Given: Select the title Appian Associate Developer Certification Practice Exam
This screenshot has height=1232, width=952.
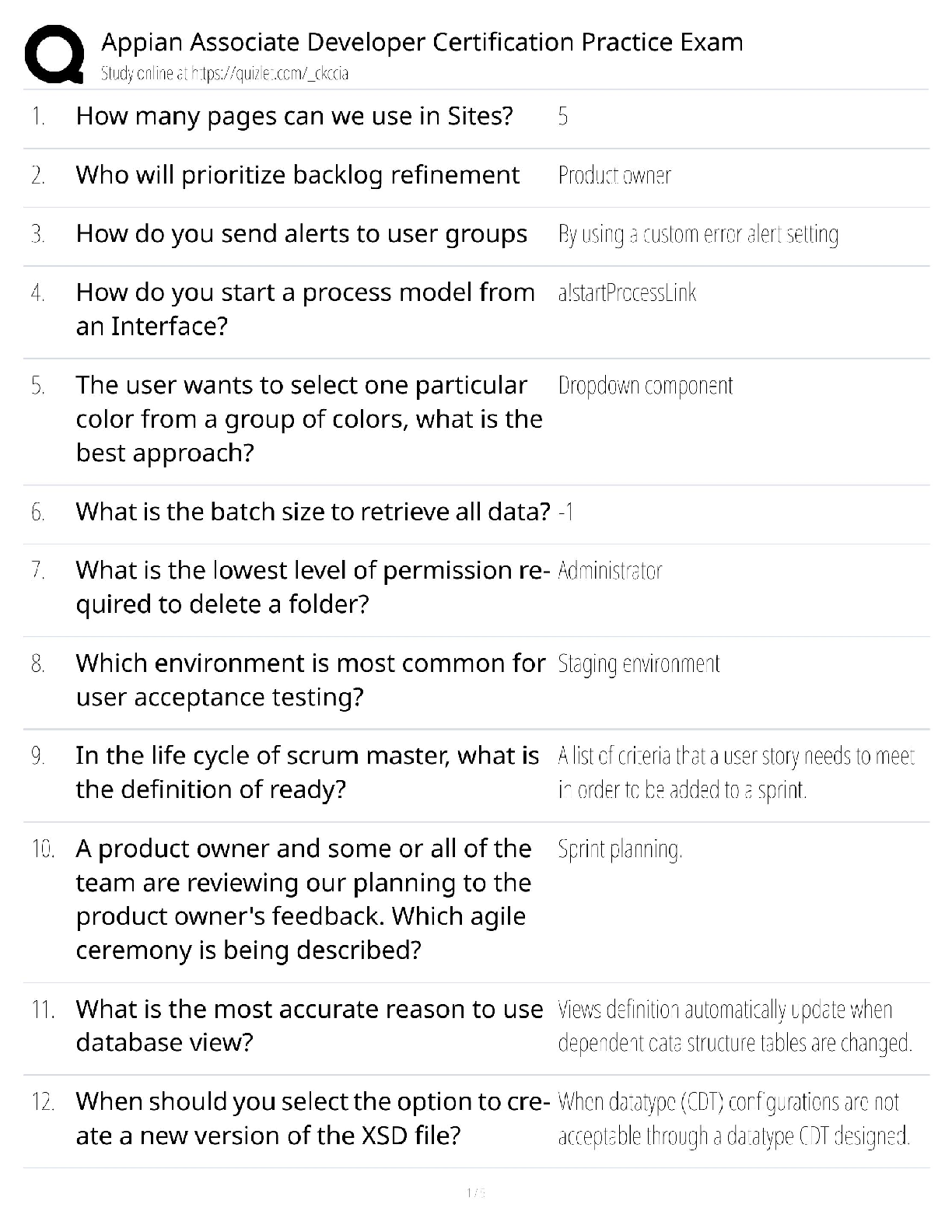Looking at the screenshot, I should (422, 41).
